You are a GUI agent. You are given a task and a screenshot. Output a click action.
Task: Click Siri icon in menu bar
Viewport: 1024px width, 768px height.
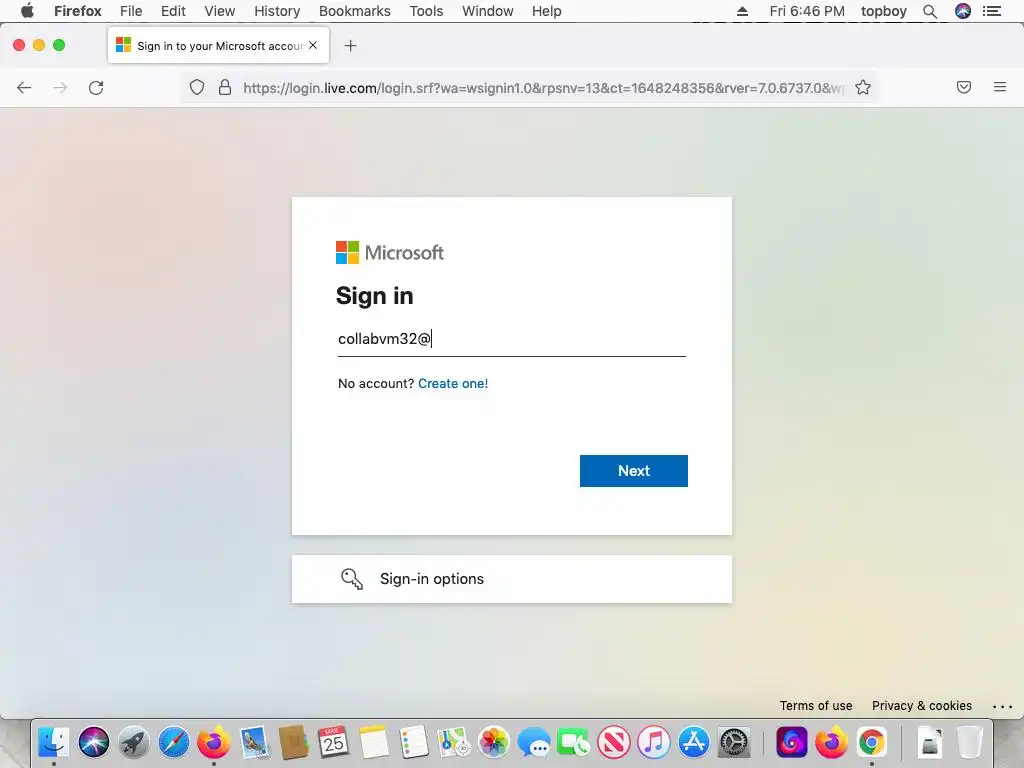pos(963,11)
